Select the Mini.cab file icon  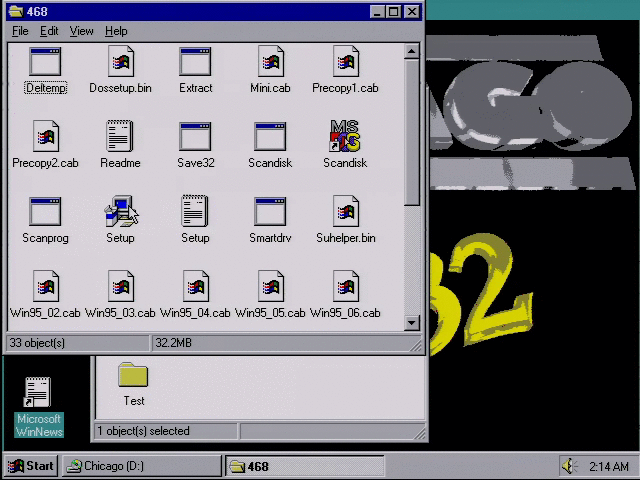pyautogui.click(x=271, y=62)
